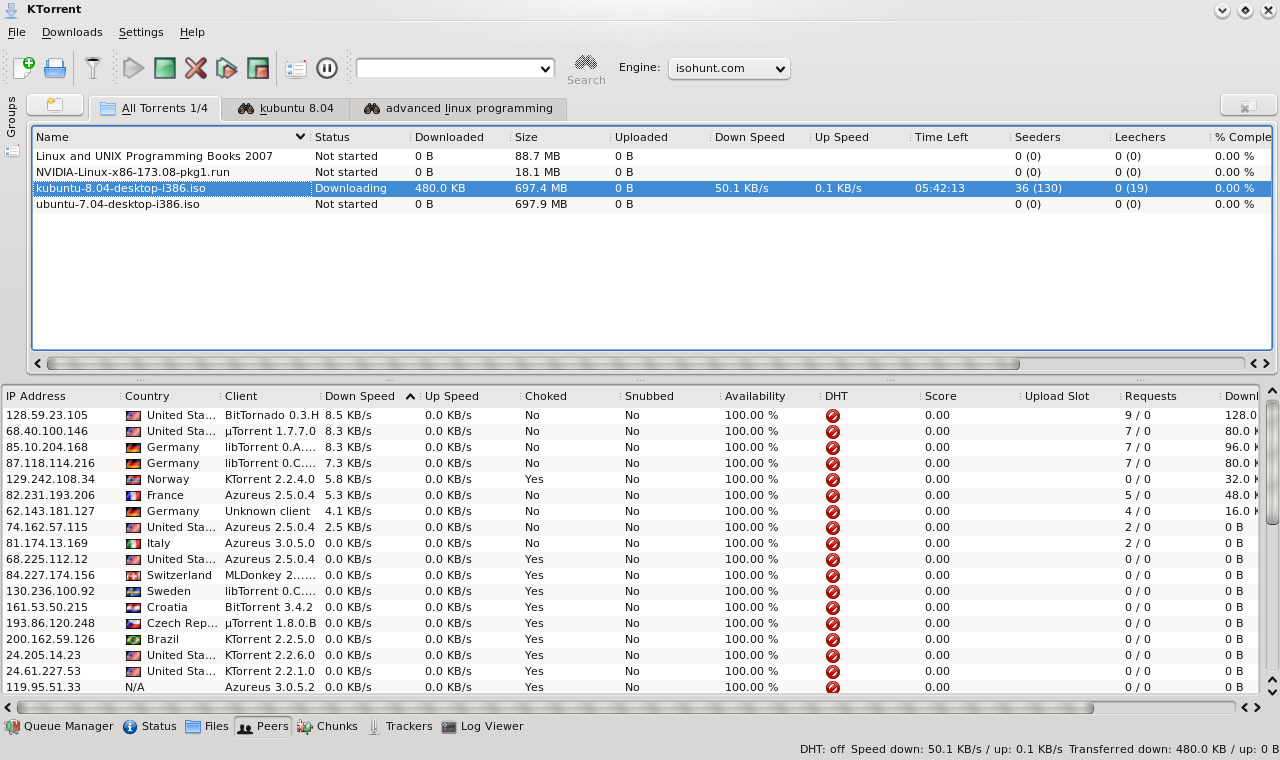The height and width of the screenshot is (760, 1280).
Task: Click the Croatia flag for peer 161.53.50.215
Action: 133,607
